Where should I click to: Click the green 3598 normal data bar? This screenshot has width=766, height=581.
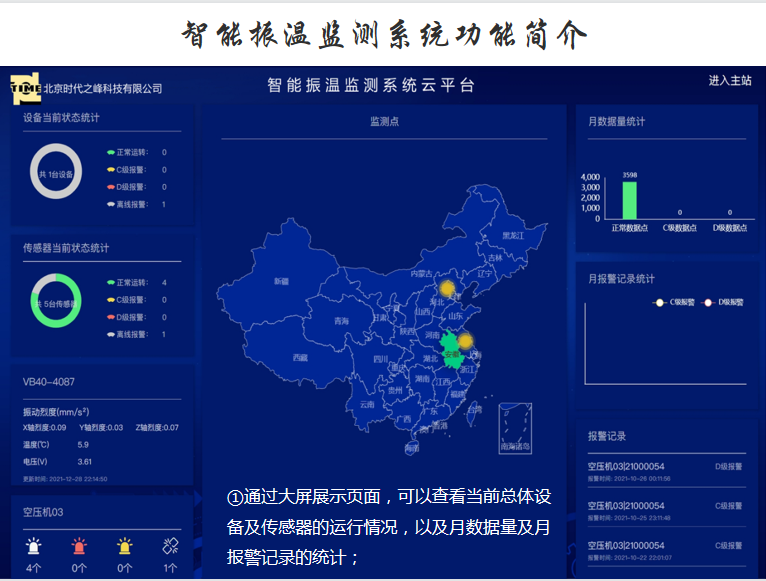629,200
